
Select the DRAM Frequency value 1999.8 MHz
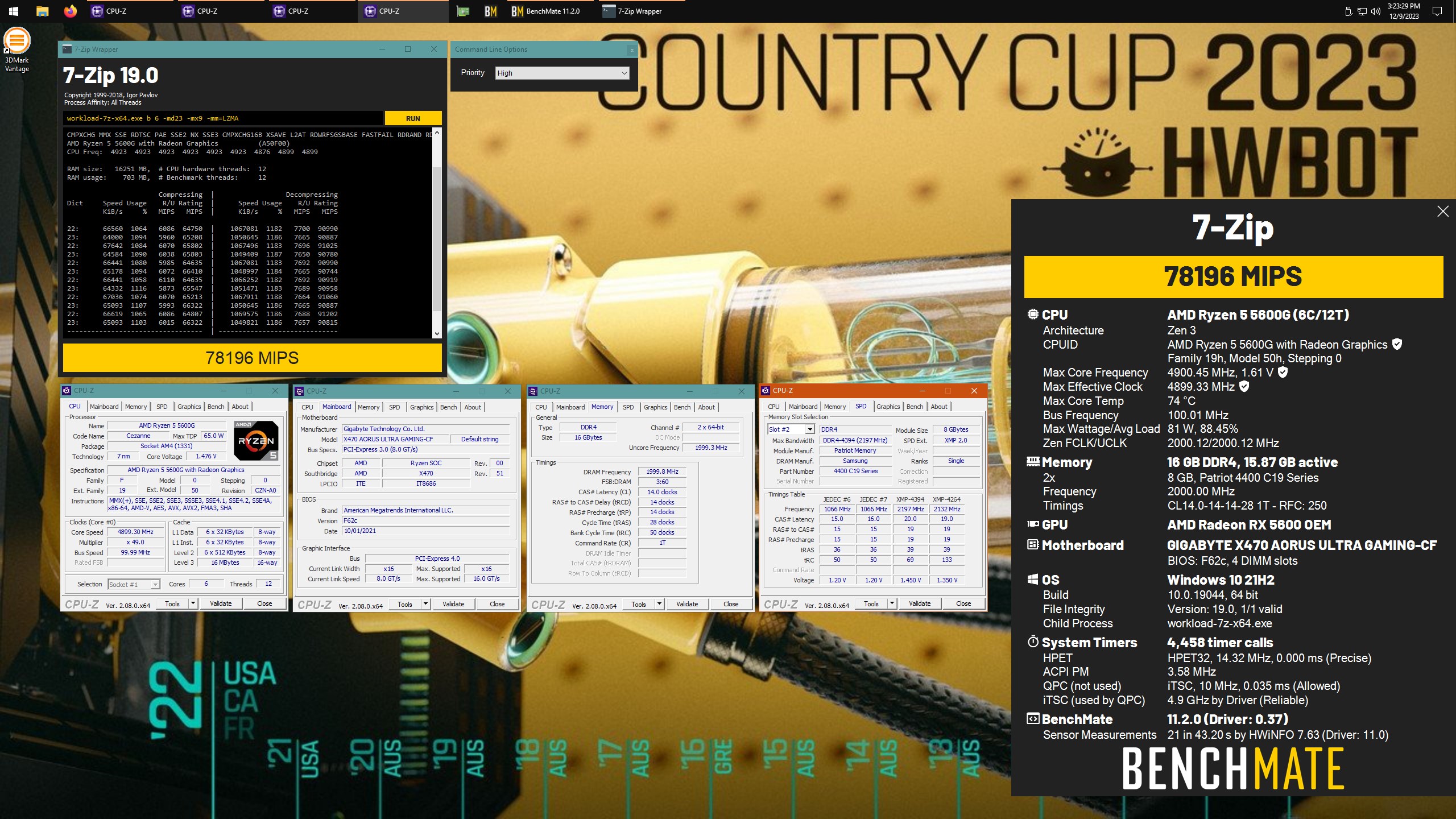click(662, 471)
